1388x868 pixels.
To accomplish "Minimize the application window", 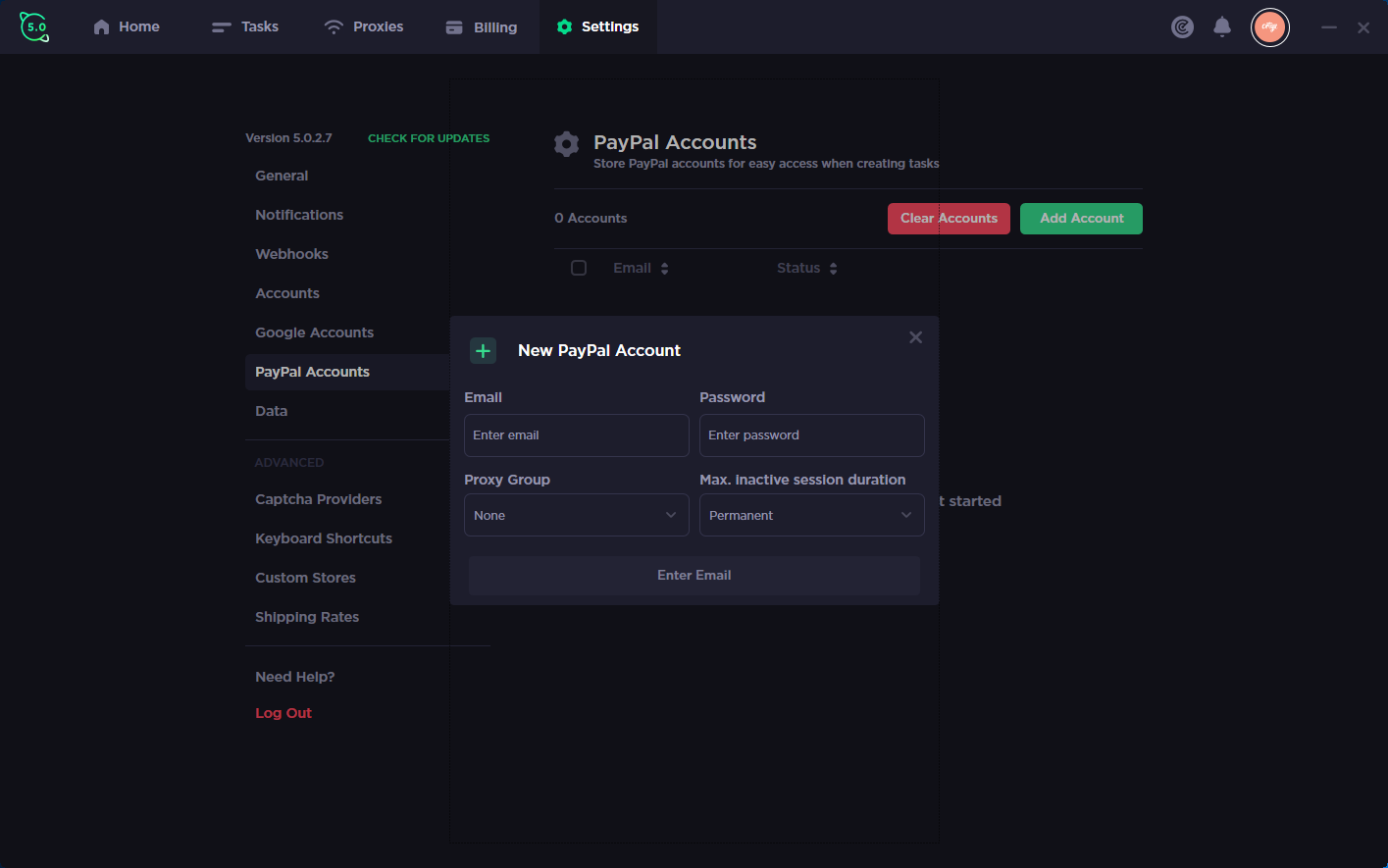I will click(1329, 27).
